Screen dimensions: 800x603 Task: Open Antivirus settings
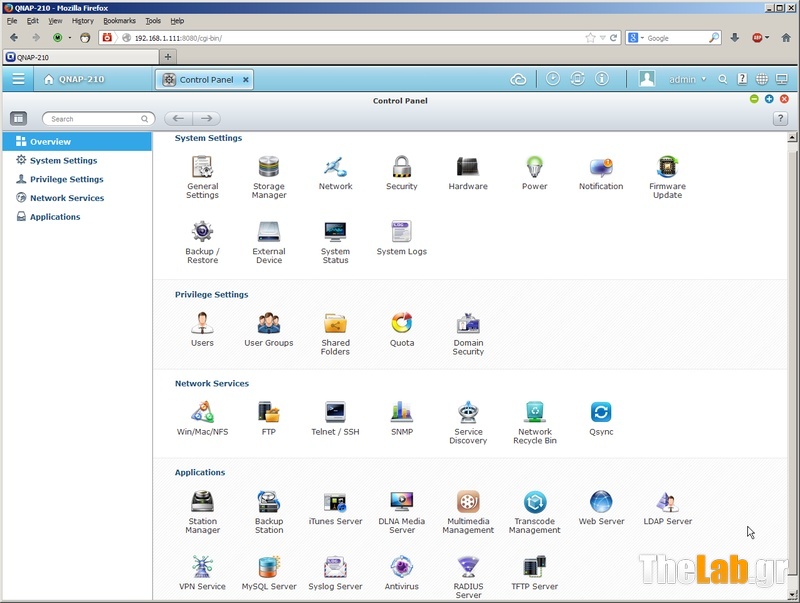click(402, 573)
